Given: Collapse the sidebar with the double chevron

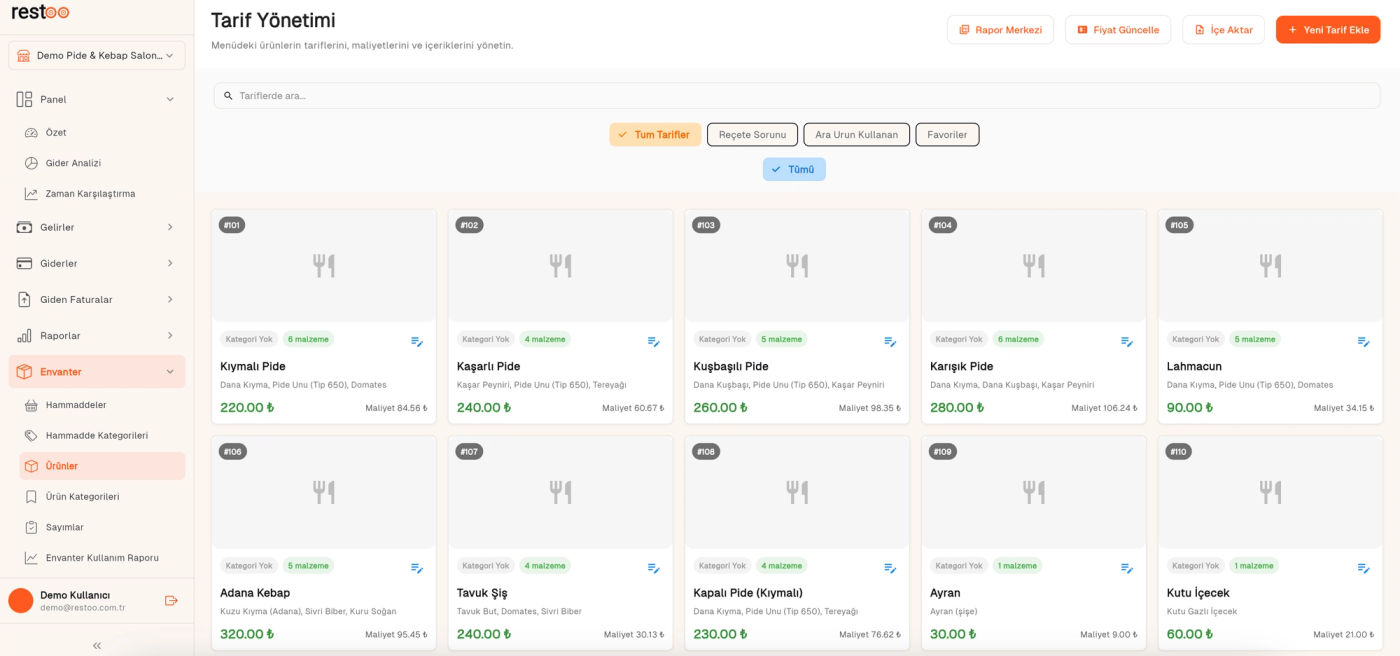Looking at the screenshot, I should coord(97,645).
